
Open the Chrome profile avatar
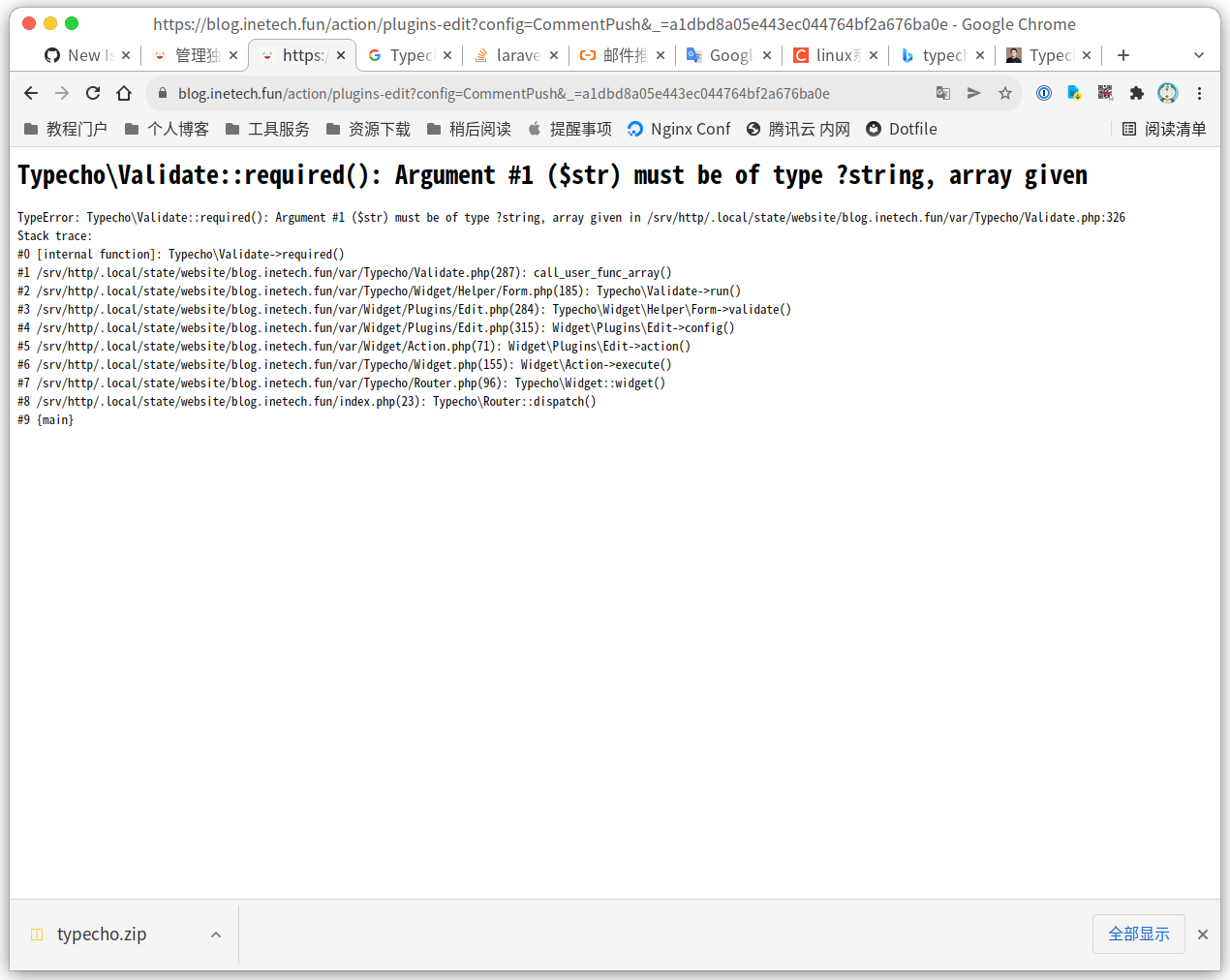pyautogui.click(x=1168, y=93)
